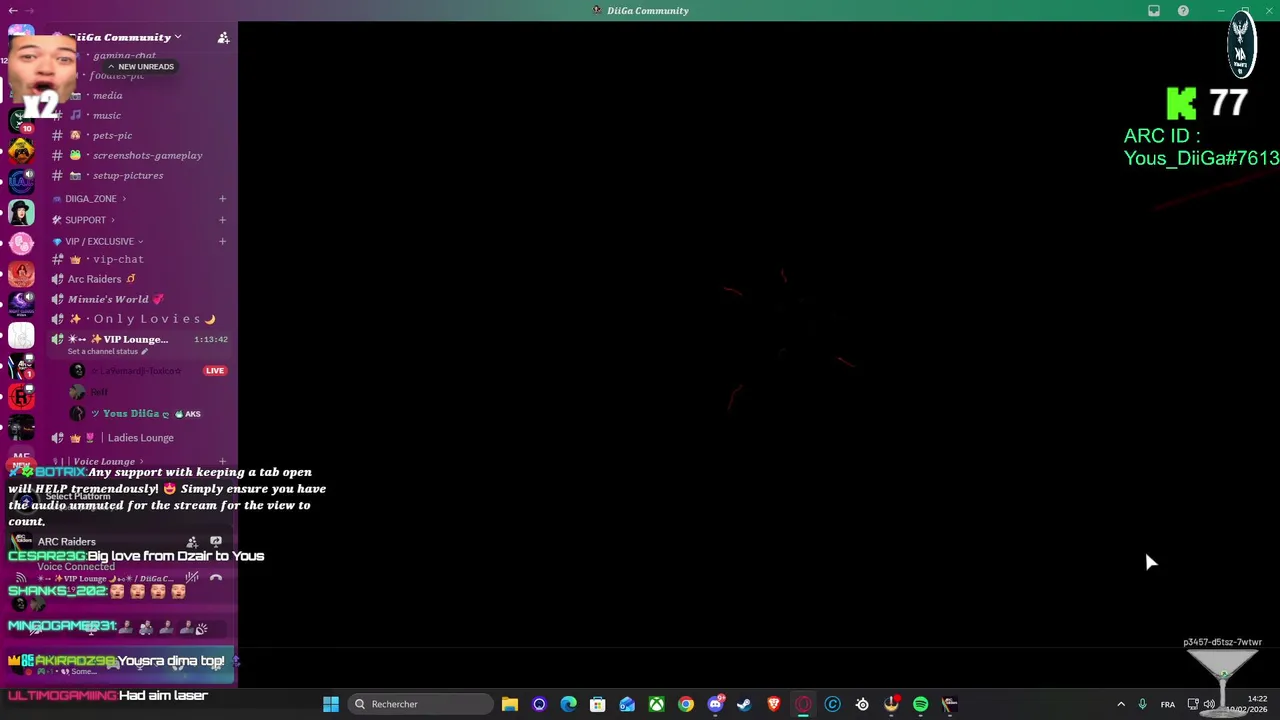This screenshot has height=720, width=1280.
Task: Click the microphone tray icon
Action: (1142, 704)
